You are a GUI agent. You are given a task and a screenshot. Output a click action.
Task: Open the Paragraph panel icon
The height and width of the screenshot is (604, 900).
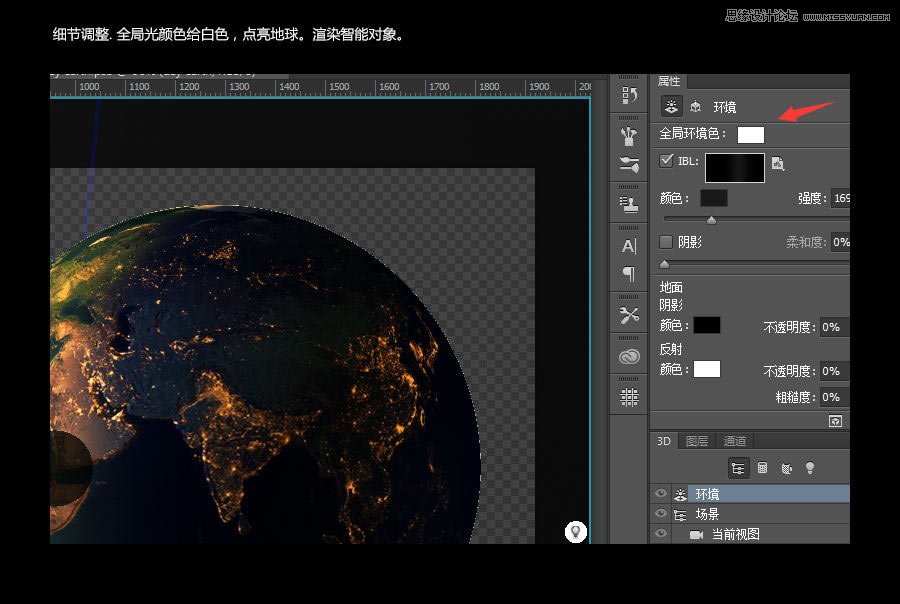(629, 274)
